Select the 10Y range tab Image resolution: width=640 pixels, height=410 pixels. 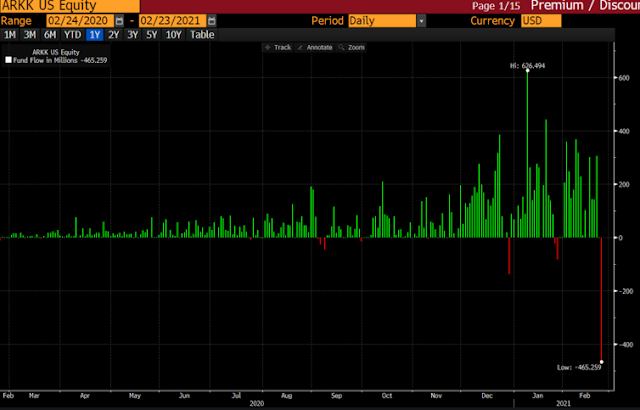(173, 35)
